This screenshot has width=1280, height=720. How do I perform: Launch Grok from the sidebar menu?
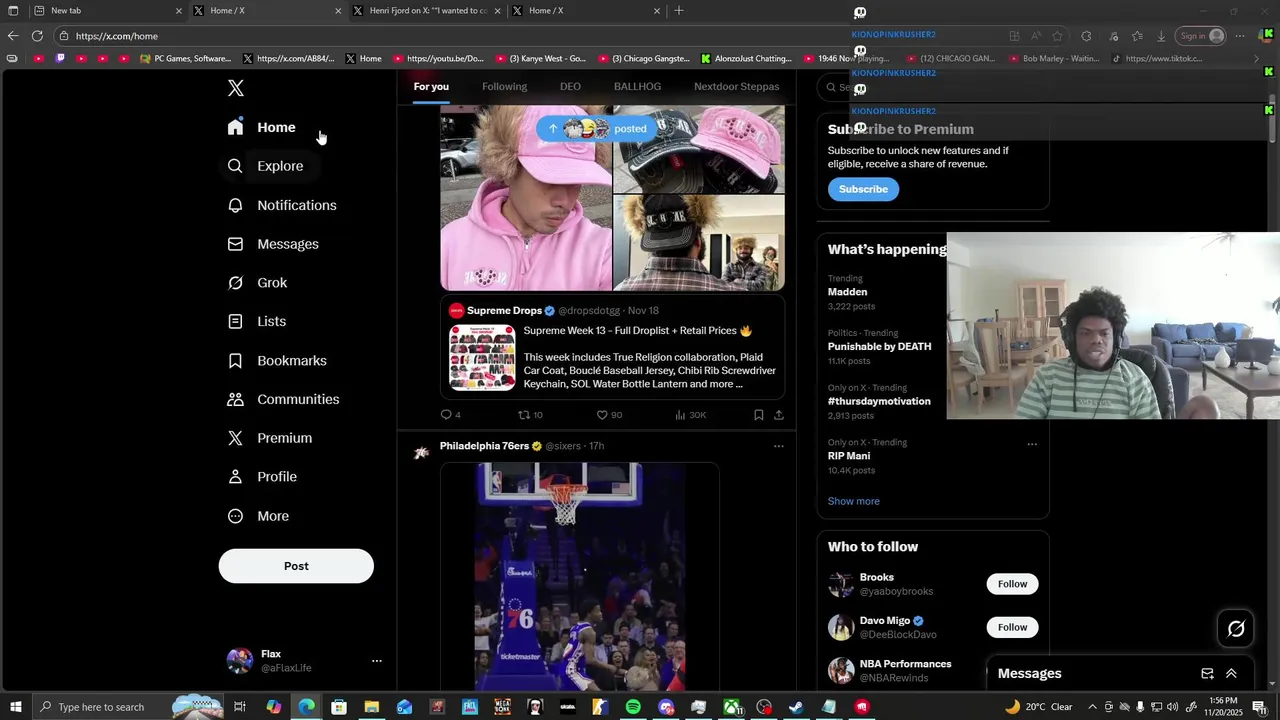[x=257, y=283]
